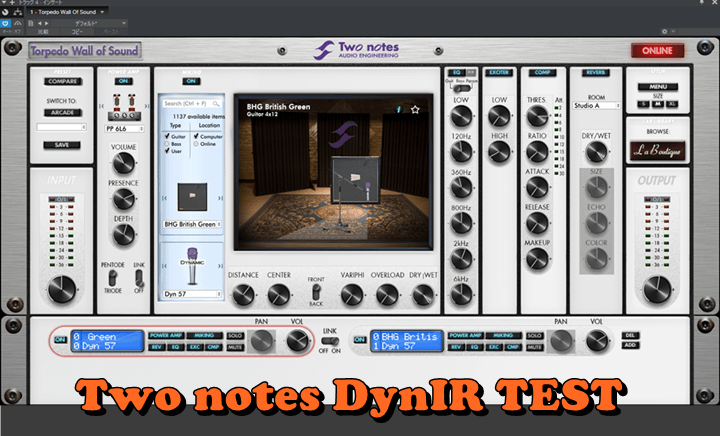Screen dimensions: 720x436
Task: Click the Two notes logo
Action: (356, 50)
